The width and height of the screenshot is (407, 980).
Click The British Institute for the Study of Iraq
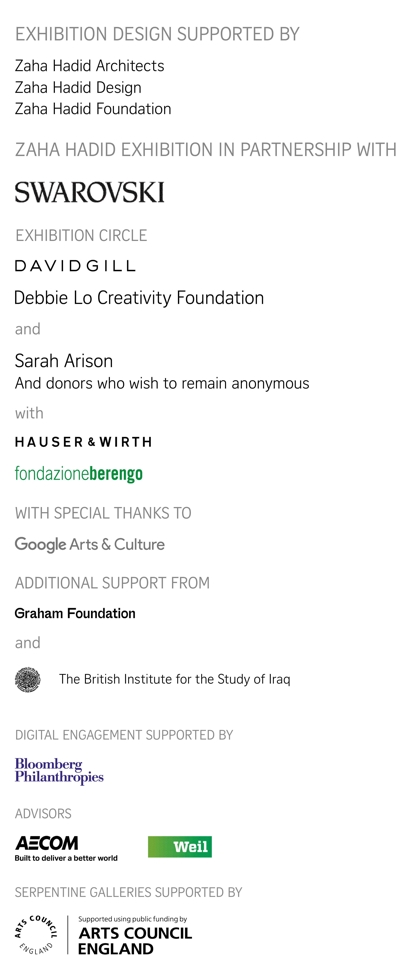click(x=174, y=679)
